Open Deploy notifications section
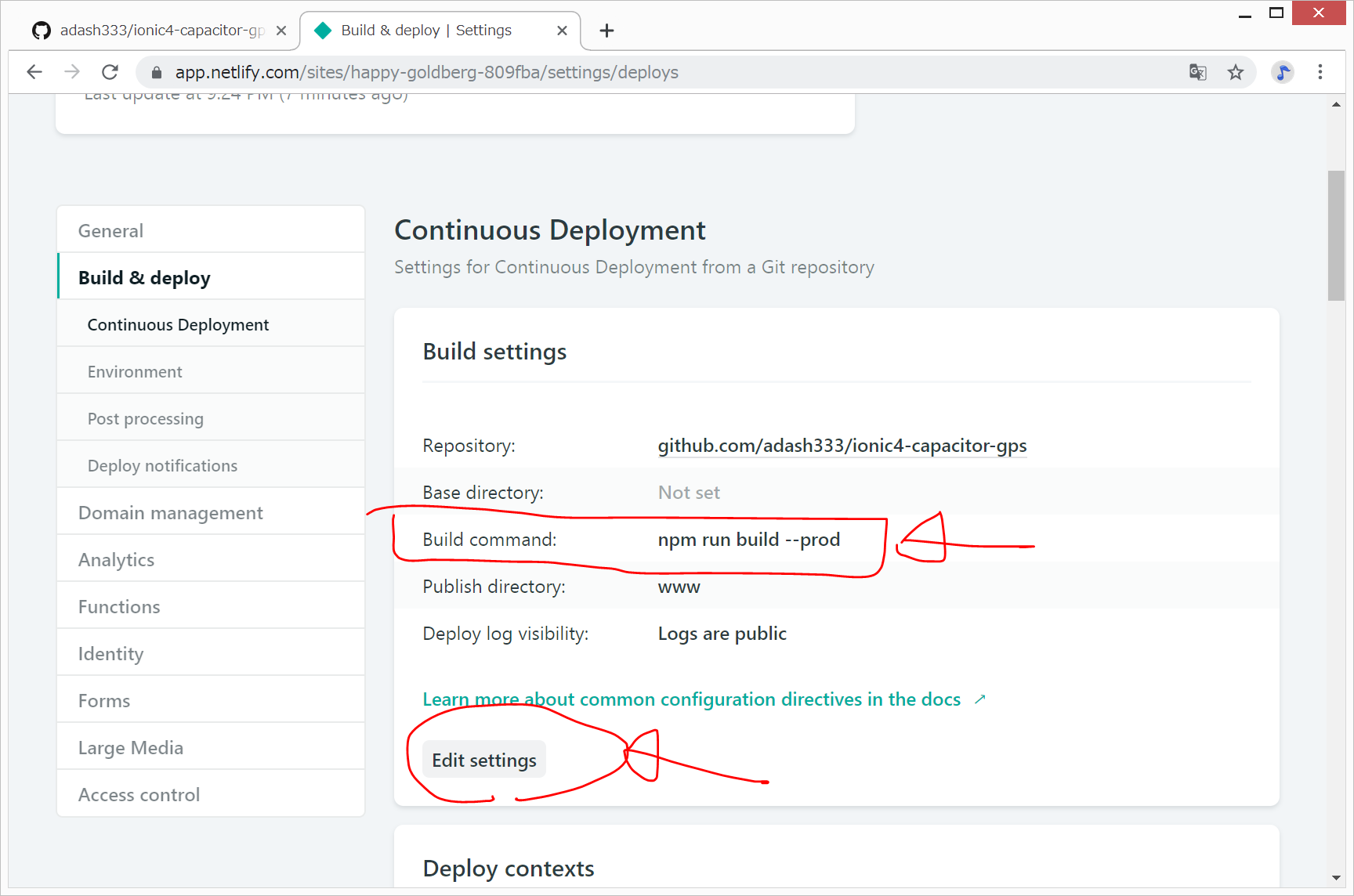This screenshot has height=896, width=1354. [162, 466]
